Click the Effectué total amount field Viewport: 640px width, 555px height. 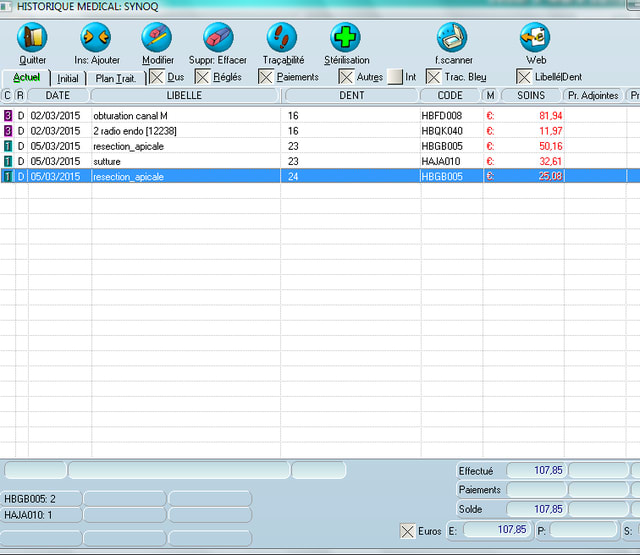pyautogui.click(x=536, y=470)
